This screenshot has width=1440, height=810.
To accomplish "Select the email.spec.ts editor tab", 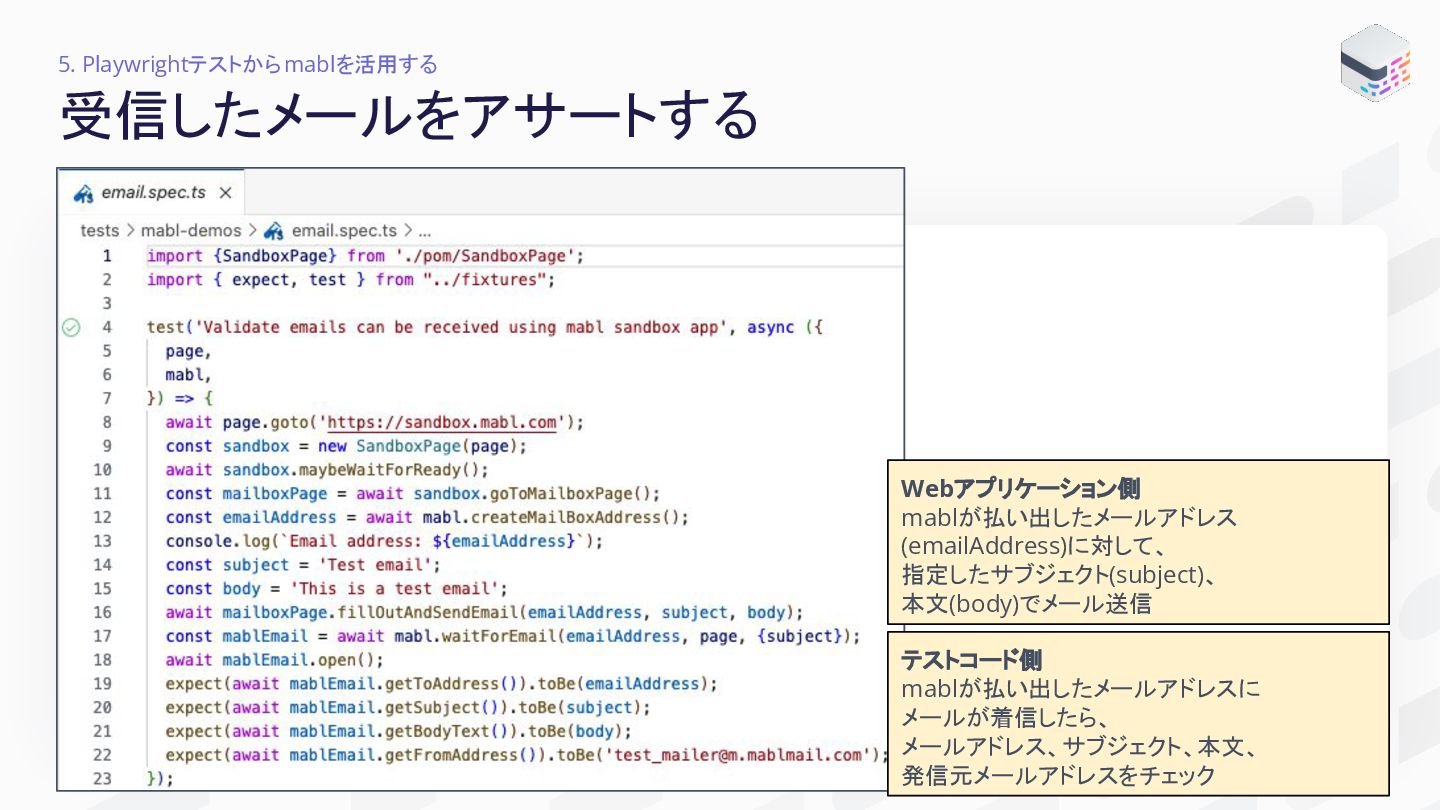I will (152, 193).
